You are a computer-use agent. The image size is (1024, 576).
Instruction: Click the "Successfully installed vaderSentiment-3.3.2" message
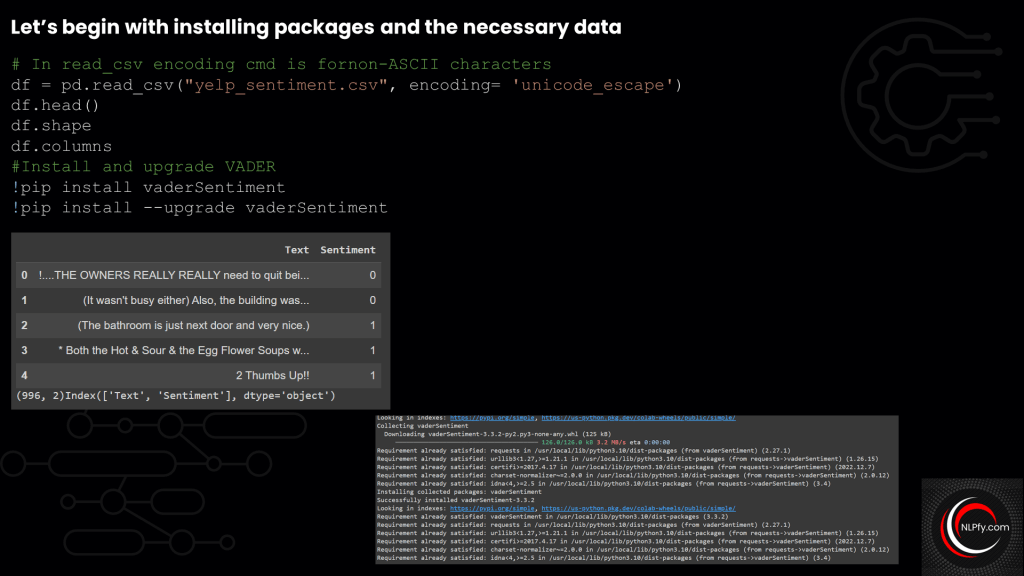(x=446, y=500)
